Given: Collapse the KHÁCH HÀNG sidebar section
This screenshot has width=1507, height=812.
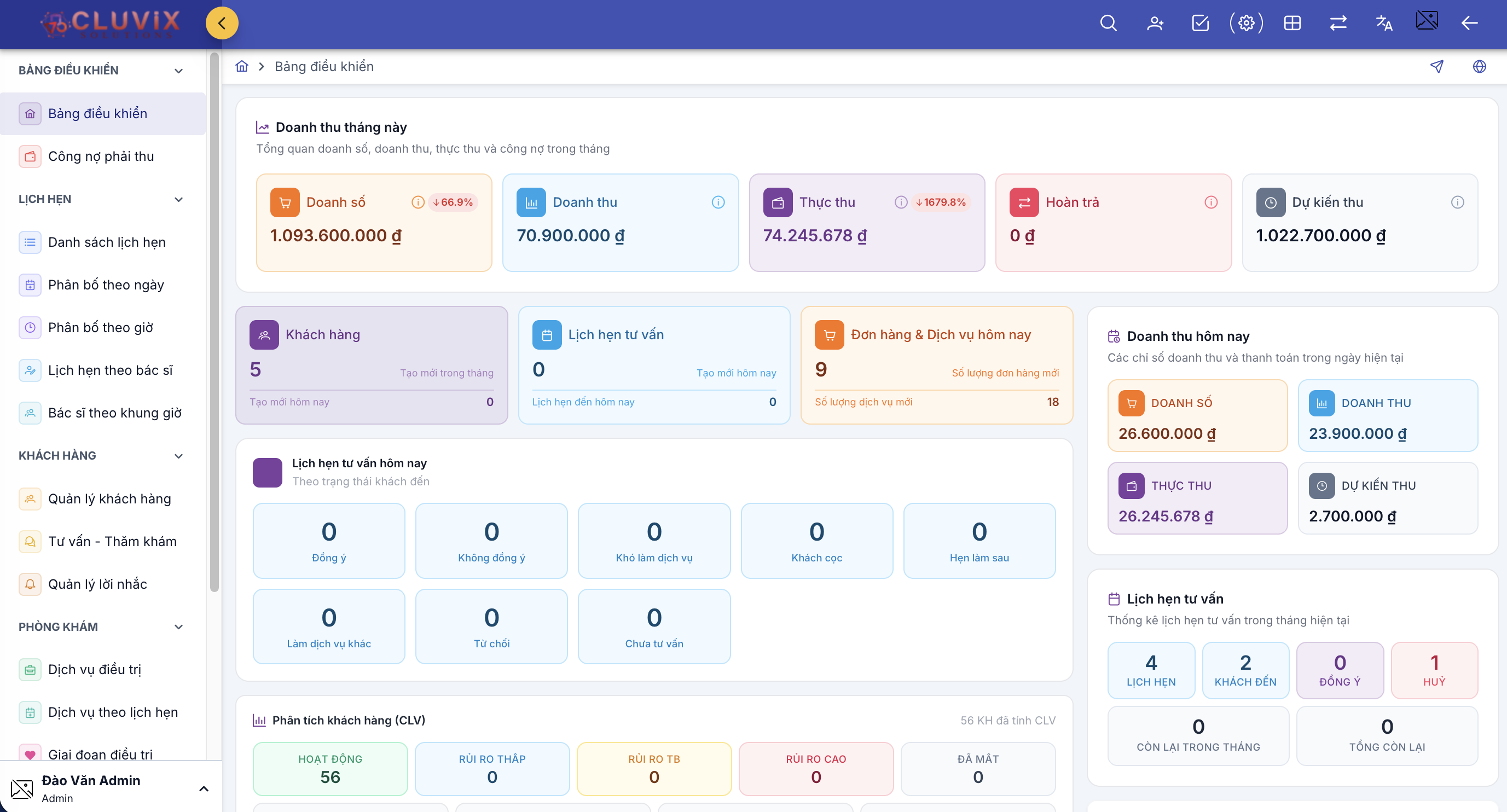Looking at the screenshot, I should [x=178, y=456].
